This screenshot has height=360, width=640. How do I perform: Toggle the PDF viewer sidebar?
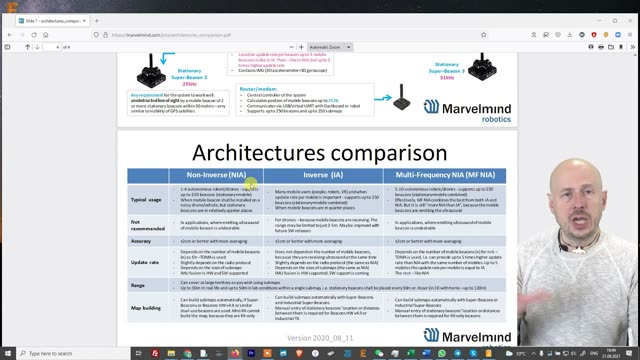[x=7, y=47]
